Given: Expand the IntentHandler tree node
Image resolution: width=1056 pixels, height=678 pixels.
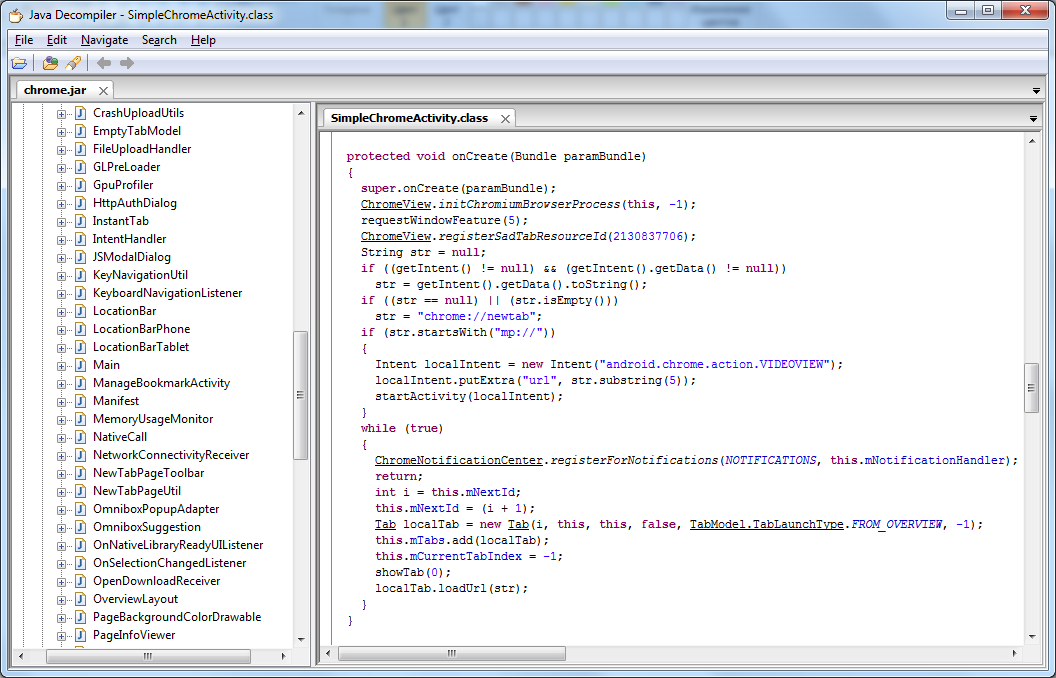Looking at the screenshot, I should tap(61, 240).
